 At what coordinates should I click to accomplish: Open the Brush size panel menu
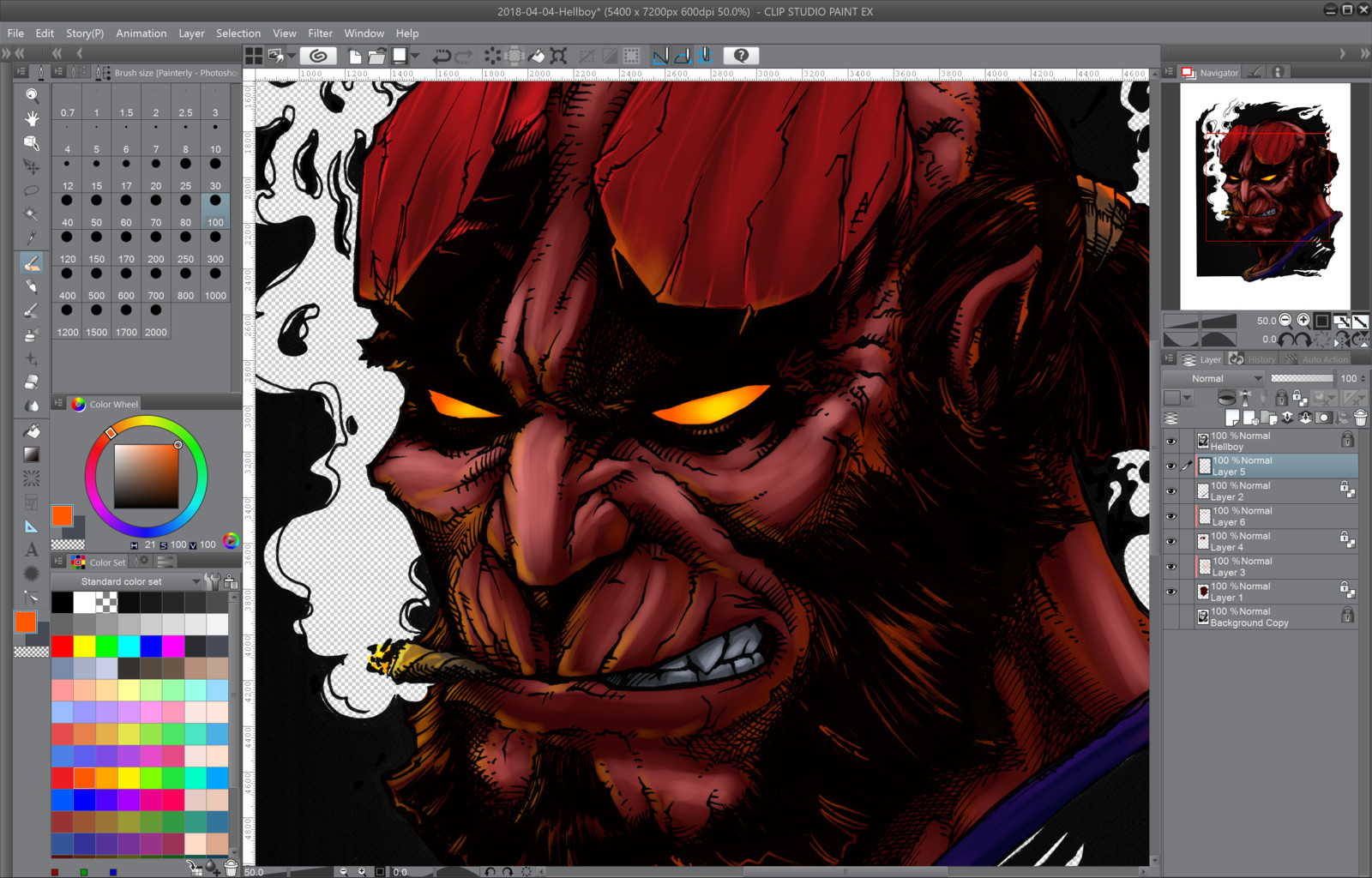(58, 72)
